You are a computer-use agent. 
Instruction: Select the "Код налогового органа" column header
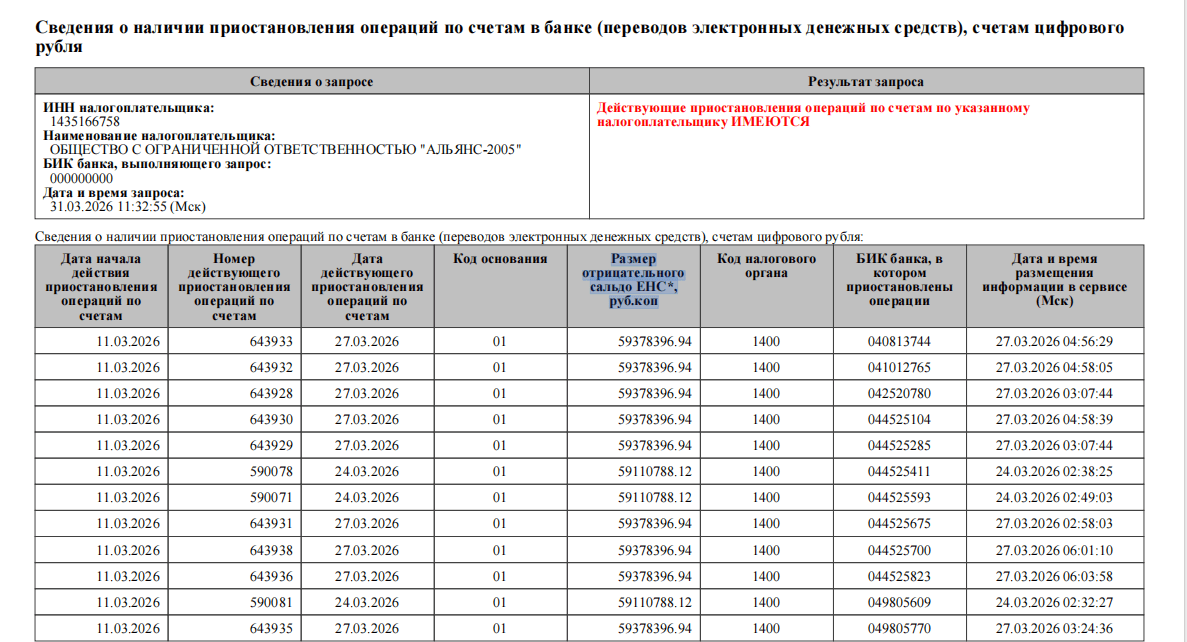[766, 266]
